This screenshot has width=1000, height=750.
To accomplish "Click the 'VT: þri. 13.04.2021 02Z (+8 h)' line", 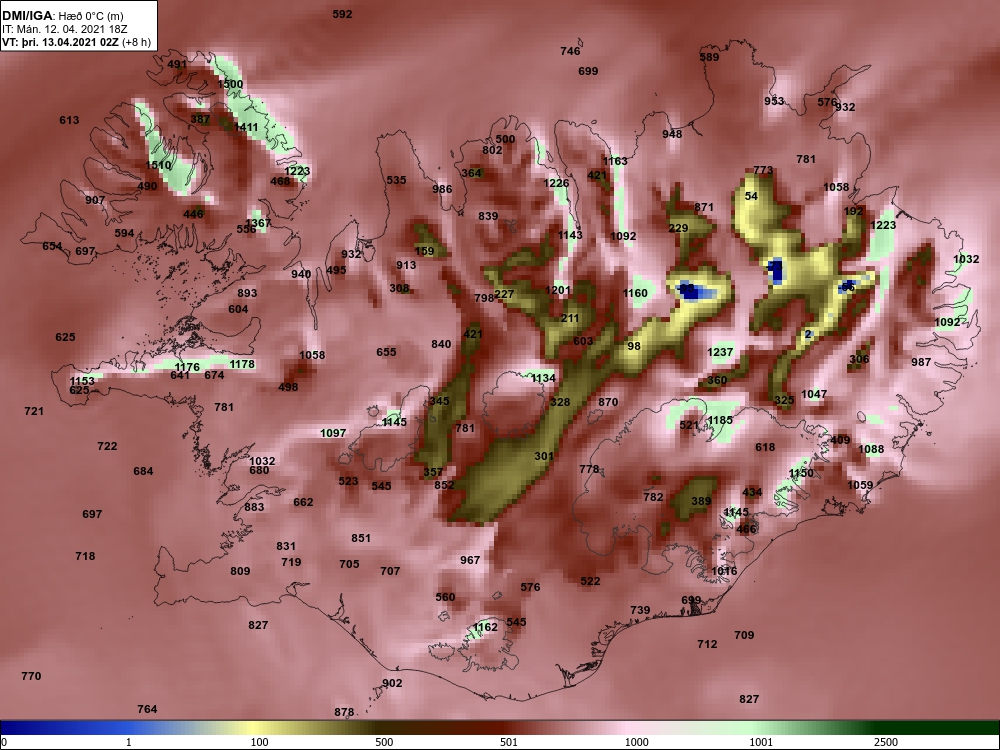I will coord(77,42).
